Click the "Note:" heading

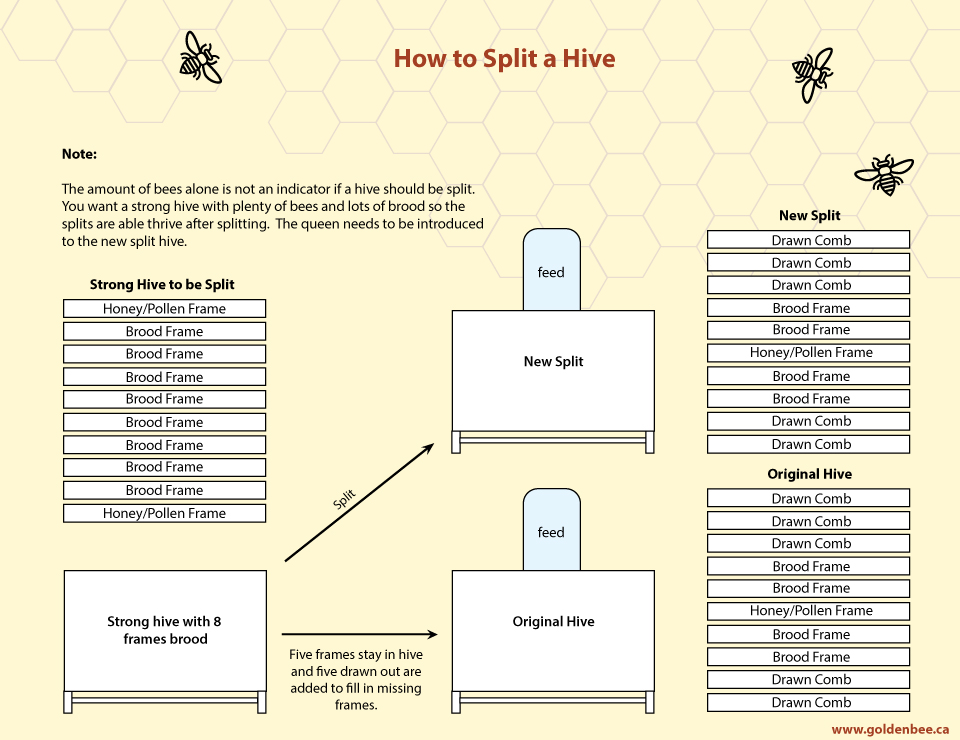[79, 154]
